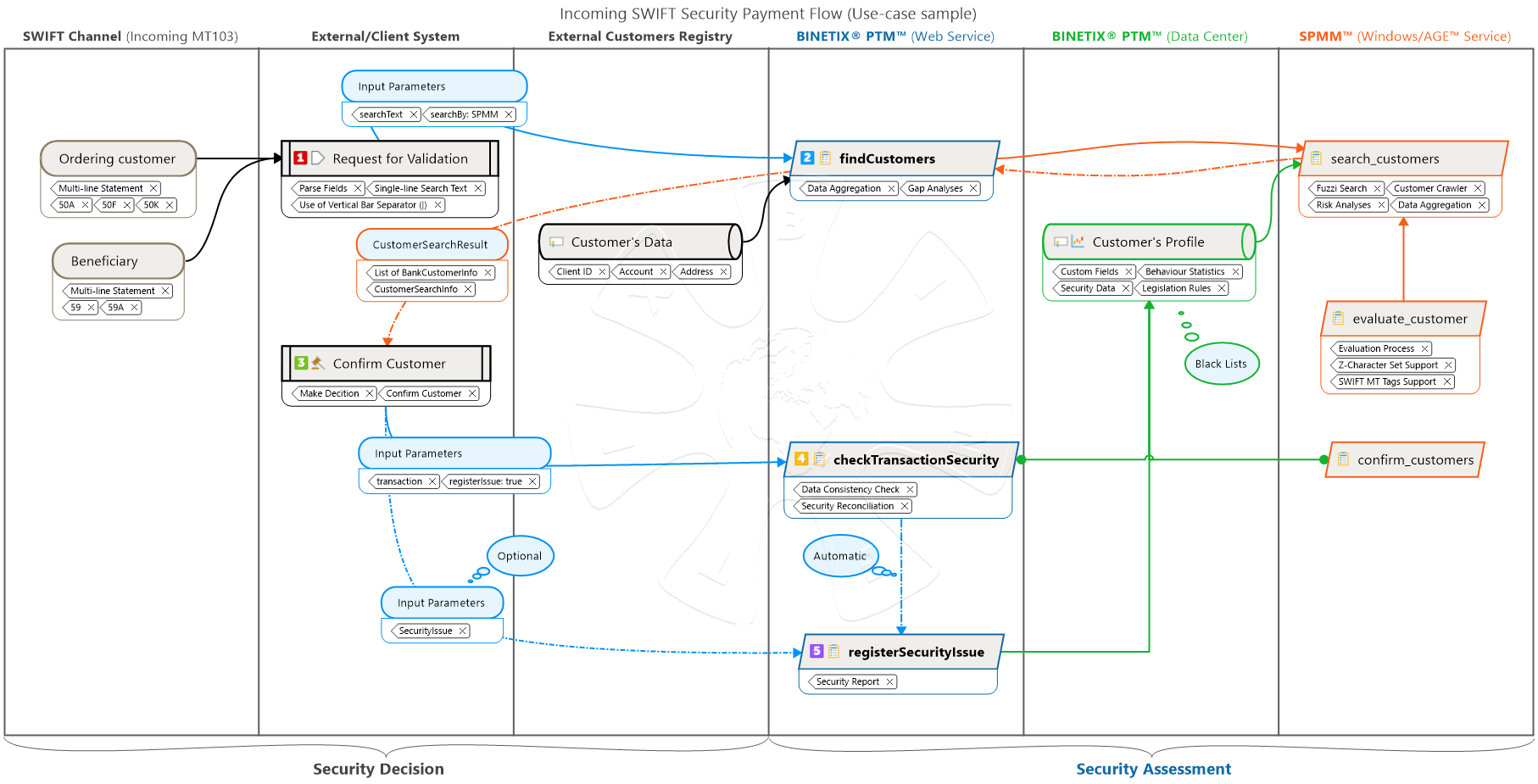The image size is (1538, 784).
Task: Click the Black Lists callout bubble
Action: (1221, 364)
